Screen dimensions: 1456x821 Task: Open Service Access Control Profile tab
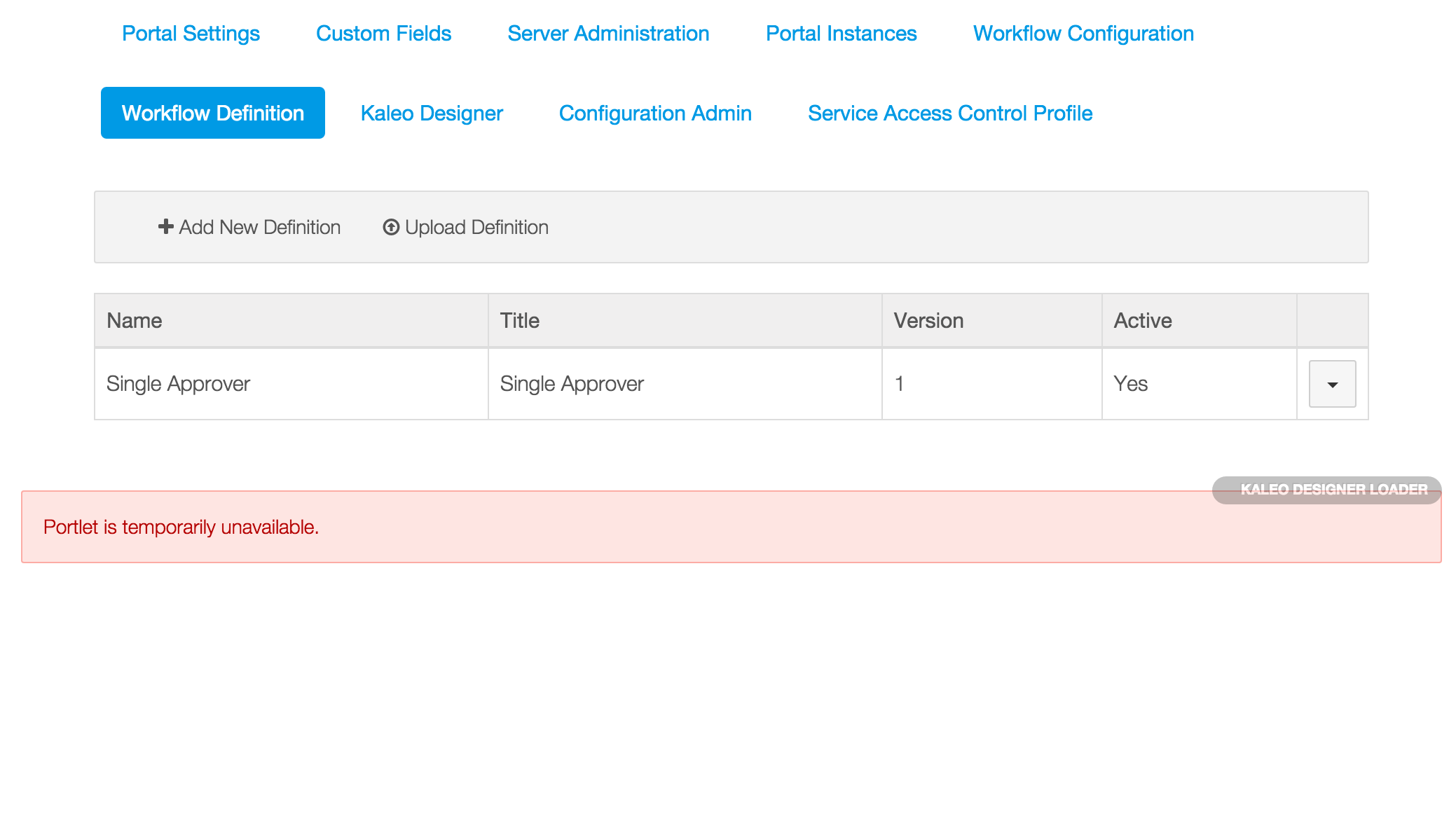pos(950,113)
